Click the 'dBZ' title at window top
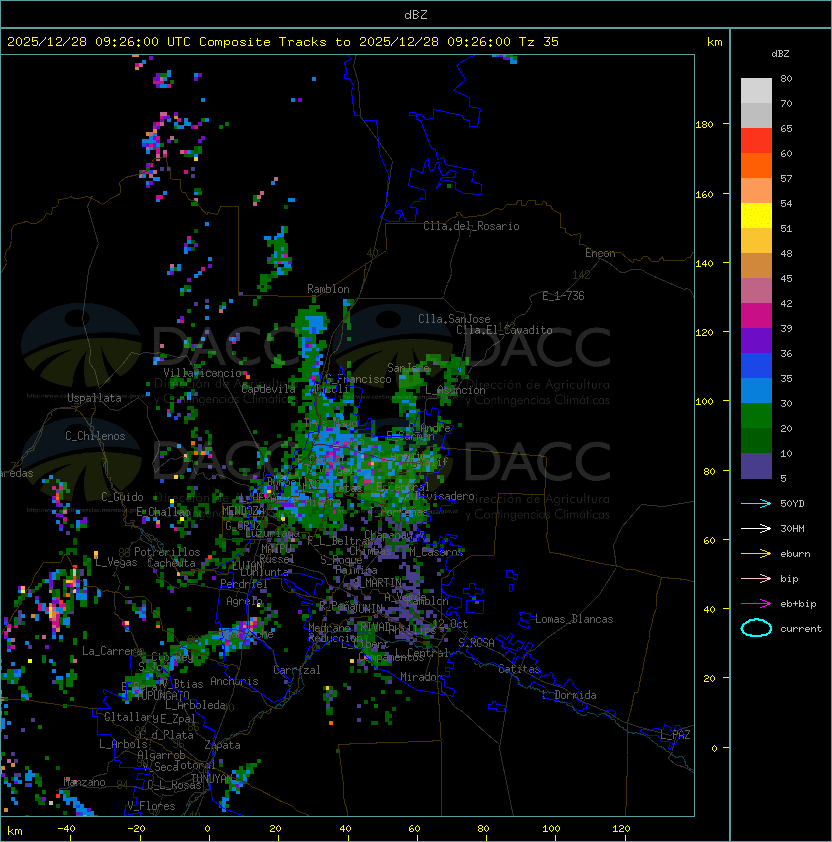This screenshot has height=842, width=832. [416, 14]
